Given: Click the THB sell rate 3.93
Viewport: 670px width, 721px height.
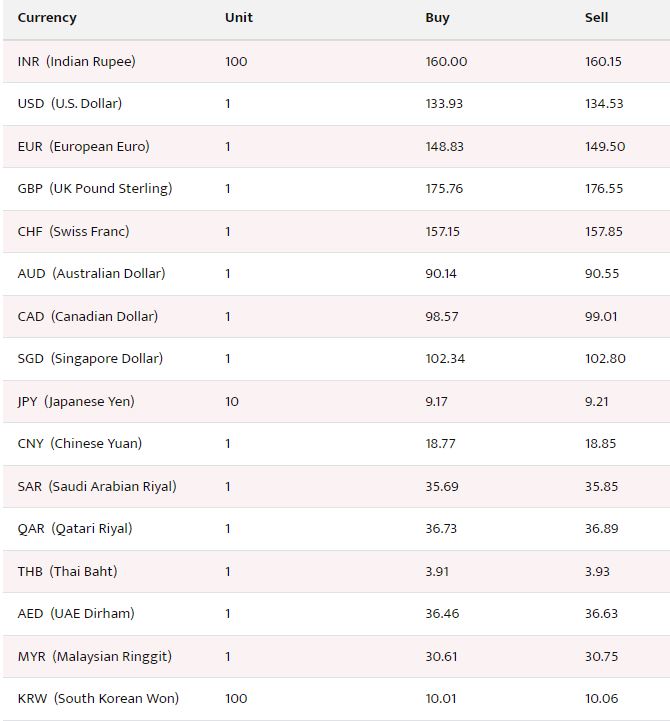Looking at the screenshot, I should [597, 572].
